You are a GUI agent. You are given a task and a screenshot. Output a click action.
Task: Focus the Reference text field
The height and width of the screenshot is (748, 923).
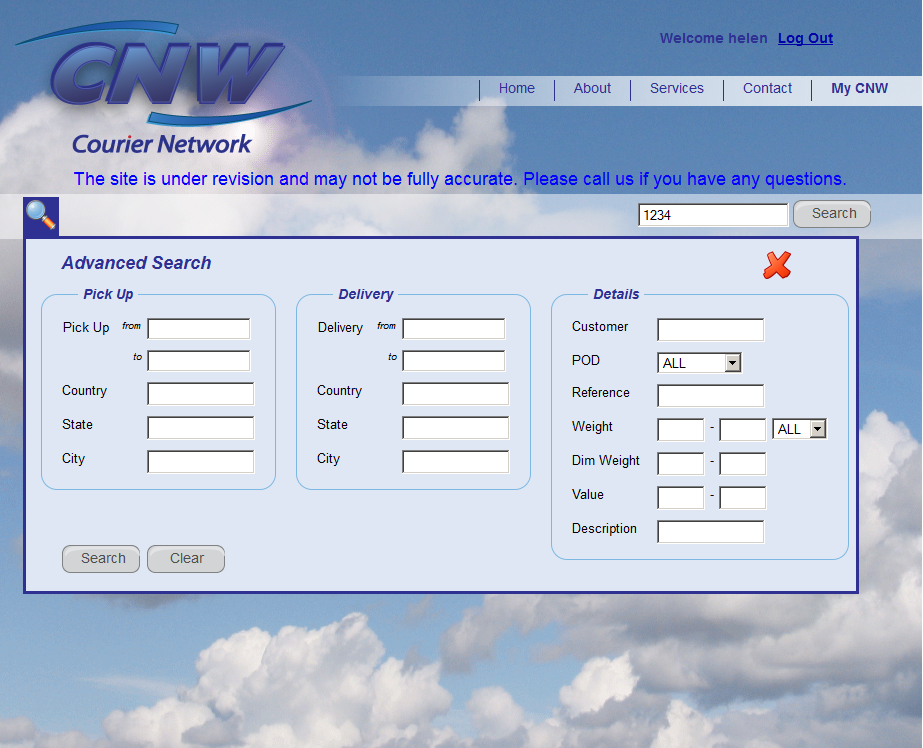(x=710, y=396)
